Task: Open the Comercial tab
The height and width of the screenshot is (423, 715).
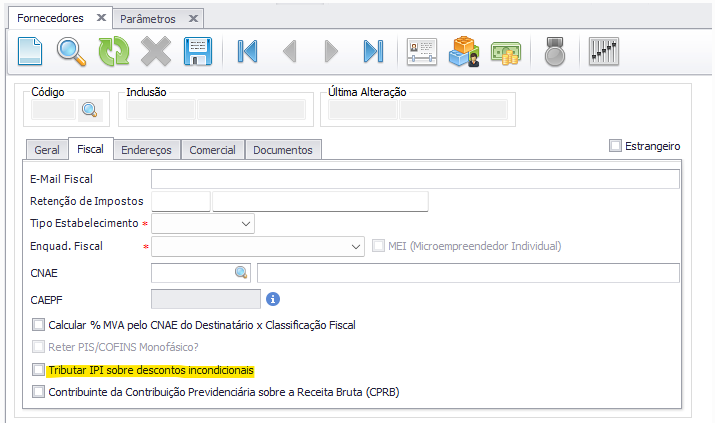Action: [212, 150]
